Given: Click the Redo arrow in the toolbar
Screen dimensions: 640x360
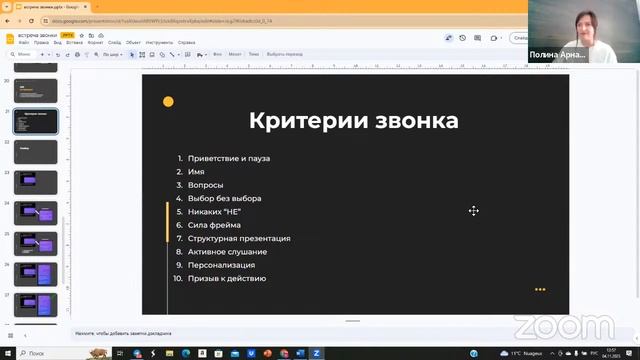Looking at the screenshot, I should pyautogui.click(x=67, y=54).
